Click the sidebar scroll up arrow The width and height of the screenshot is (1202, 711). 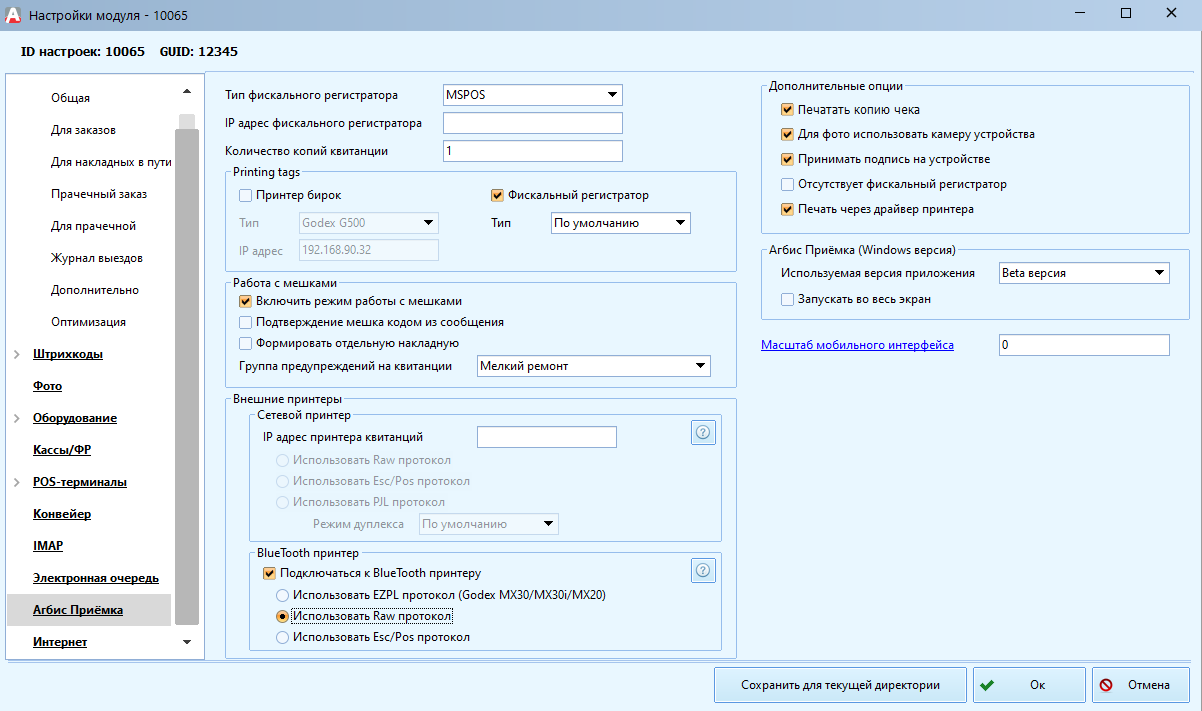pos(187,92)
